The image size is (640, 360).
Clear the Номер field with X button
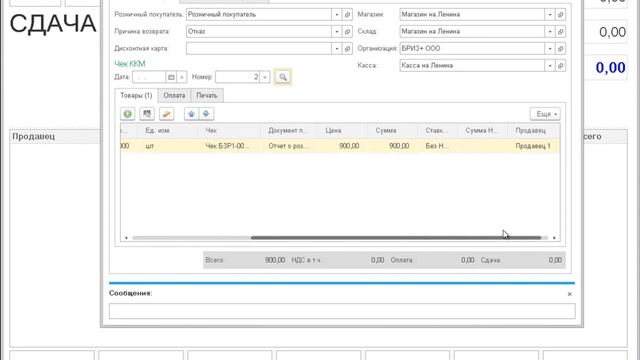tap(265, 77)
